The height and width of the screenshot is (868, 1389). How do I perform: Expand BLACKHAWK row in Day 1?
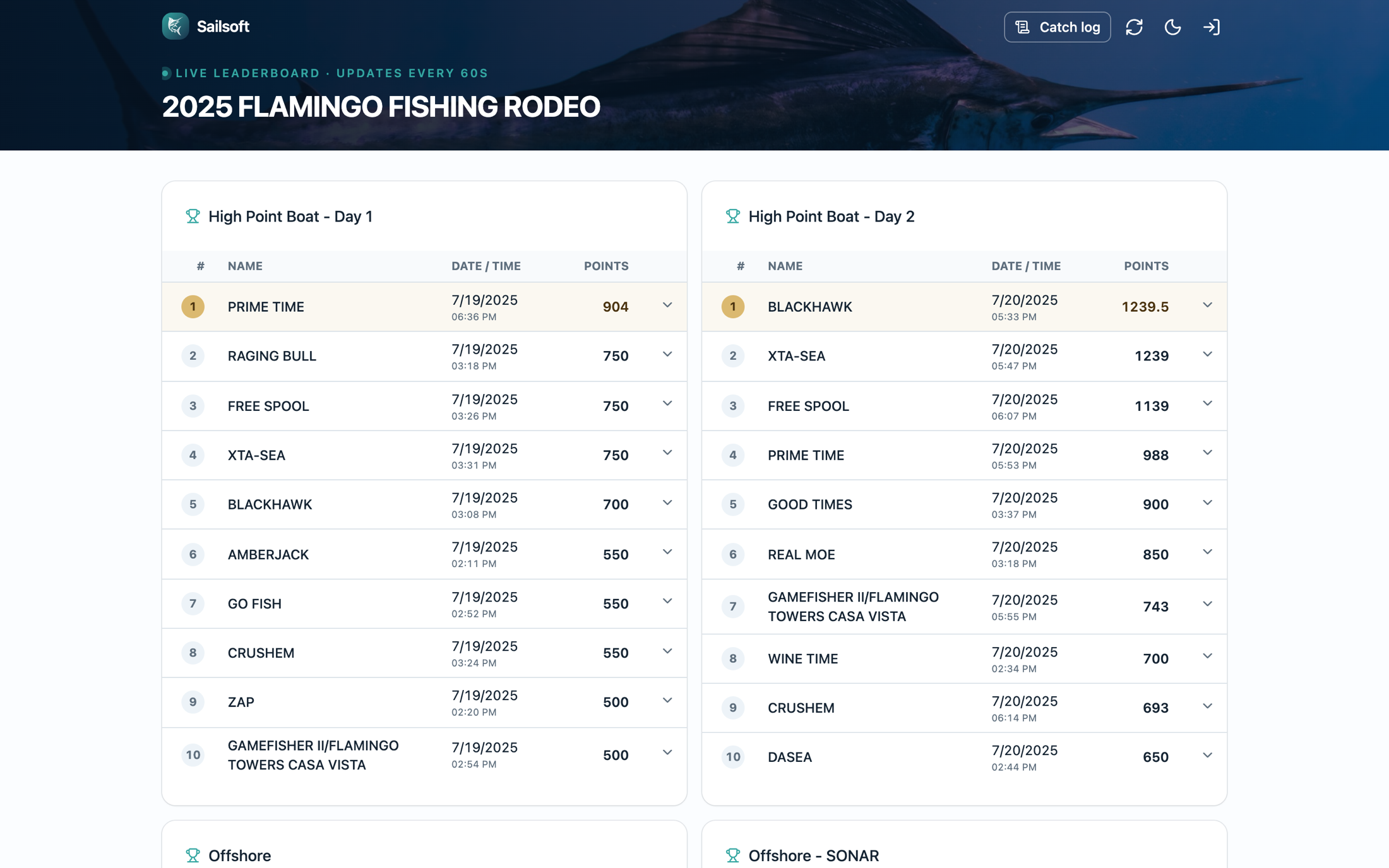667,503
